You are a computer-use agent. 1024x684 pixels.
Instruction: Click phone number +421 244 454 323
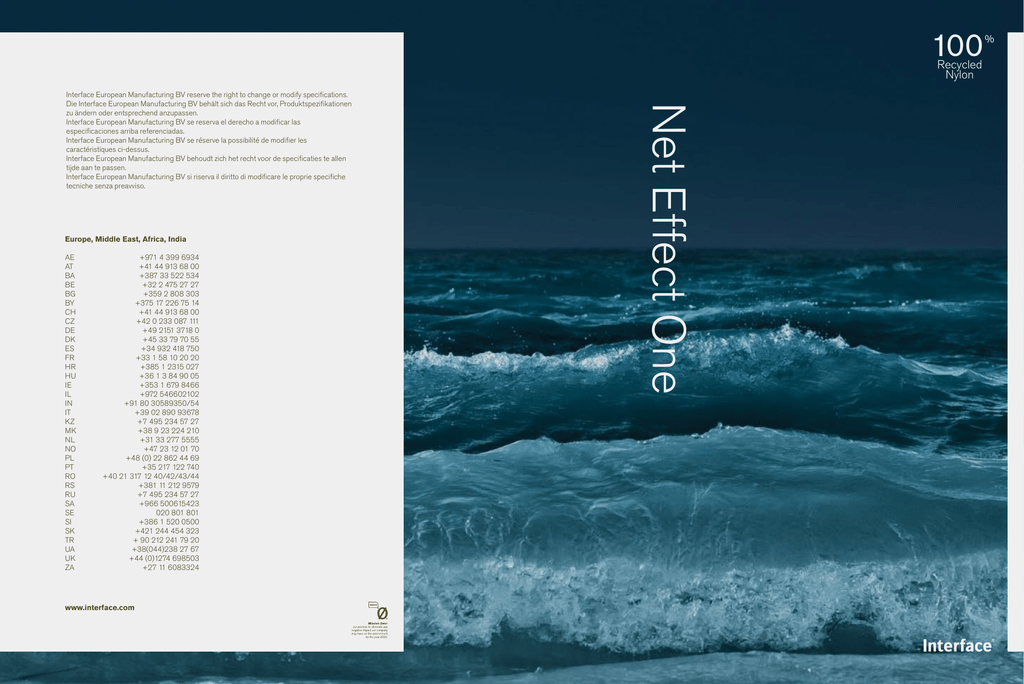click(x=167, y=532)
